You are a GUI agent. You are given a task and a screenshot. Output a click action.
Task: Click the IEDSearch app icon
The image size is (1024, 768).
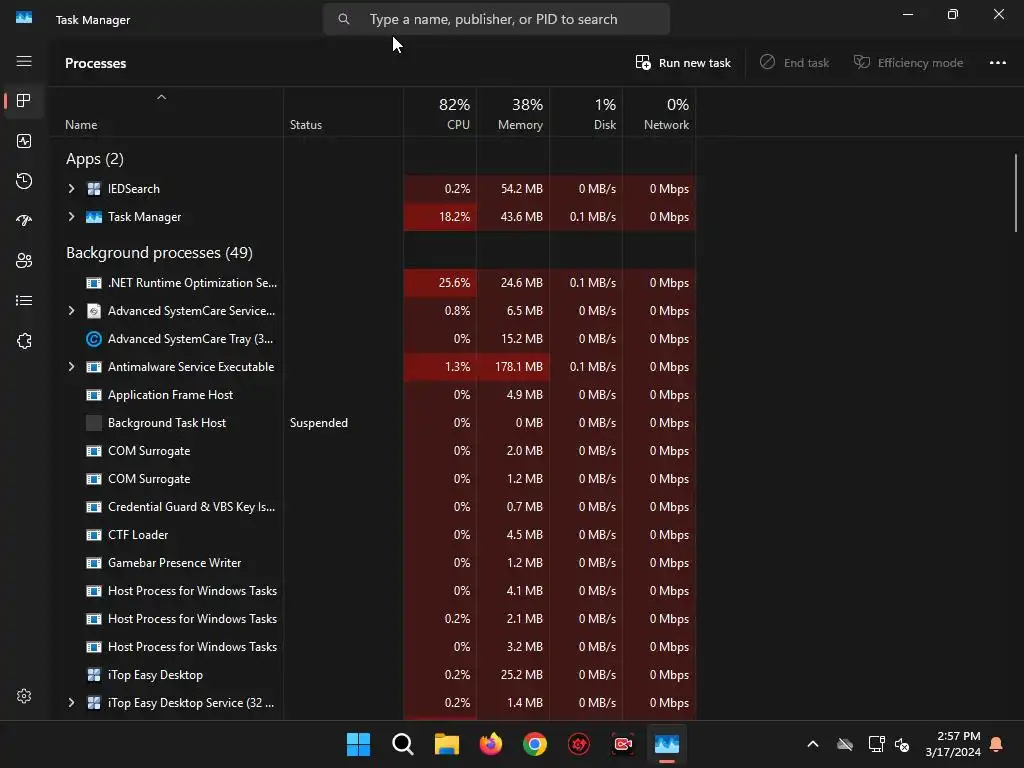(x=94, y=189)
